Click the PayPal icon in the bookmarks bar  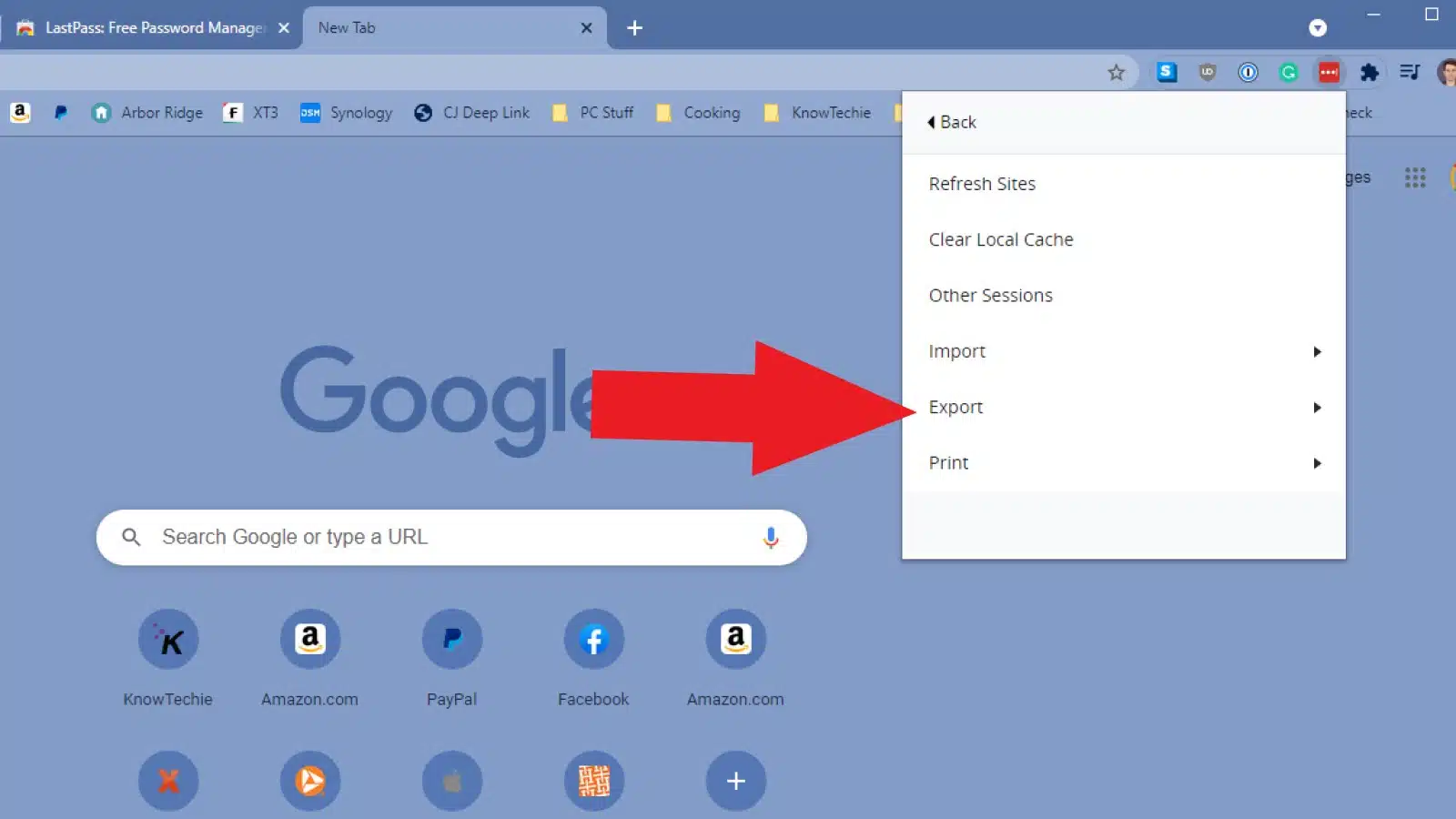pyautogui.click(x=60, y=112)
